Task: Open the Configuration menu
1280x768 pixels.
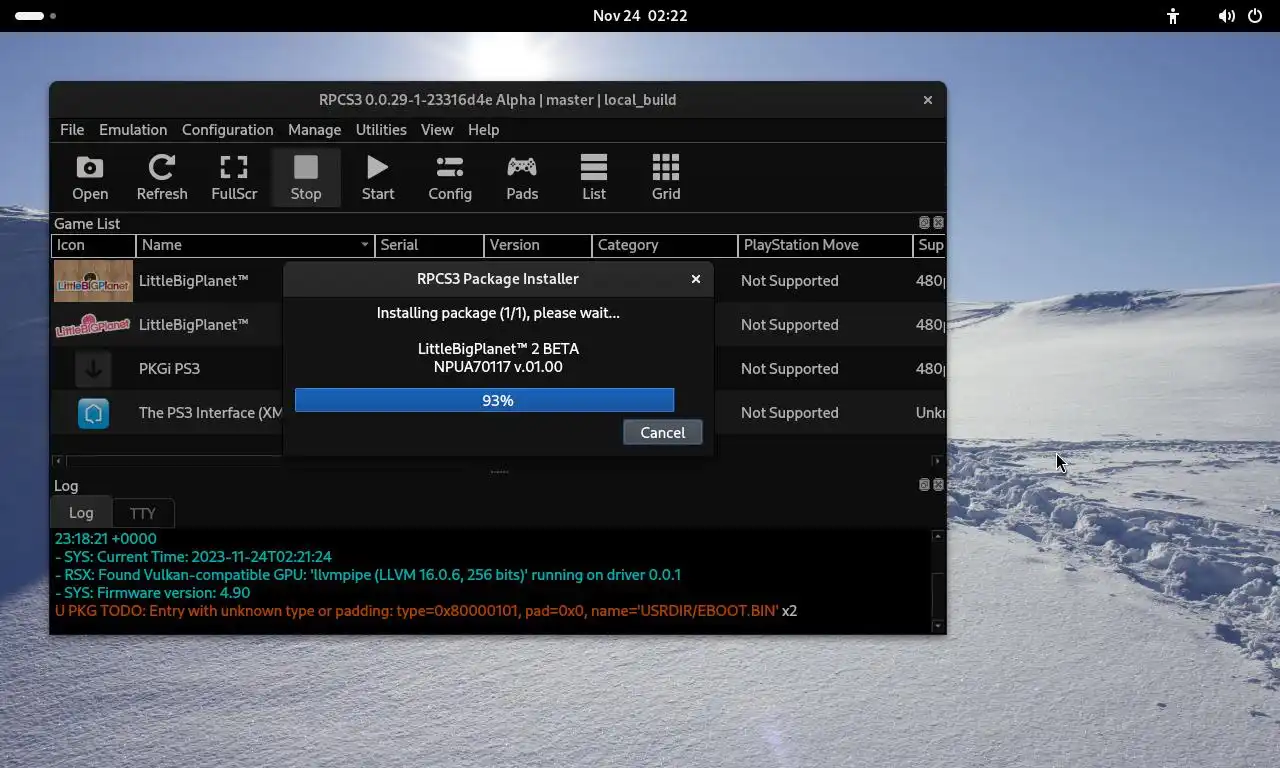Action: [x=227, y=130]
